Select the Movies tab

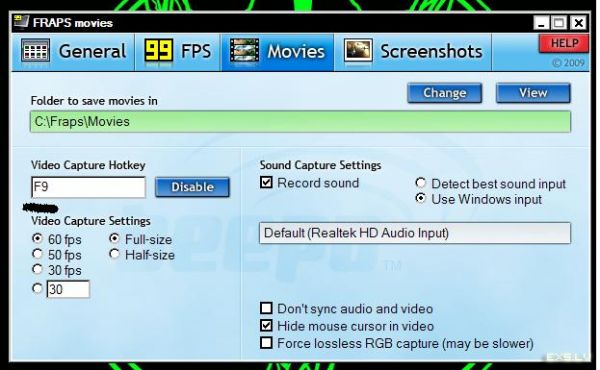tap(277, 52)
